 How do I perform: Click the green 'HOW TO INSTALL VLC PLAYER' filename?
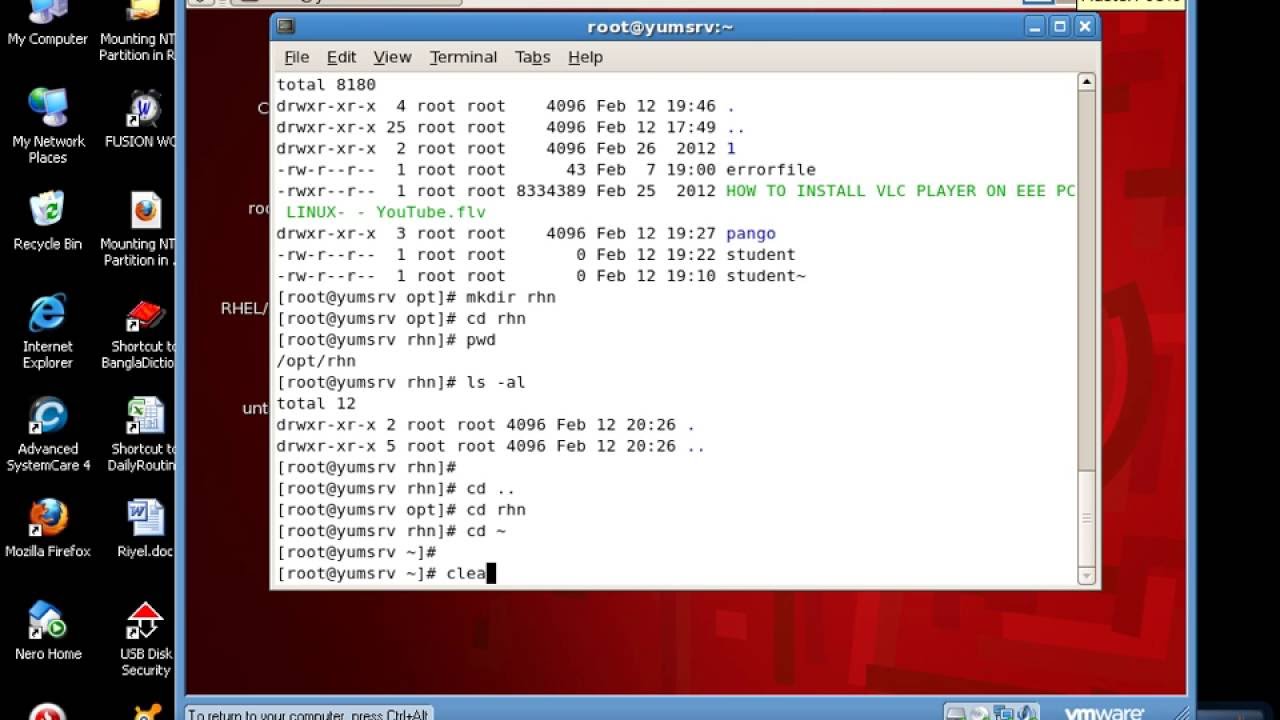(900, 191)
